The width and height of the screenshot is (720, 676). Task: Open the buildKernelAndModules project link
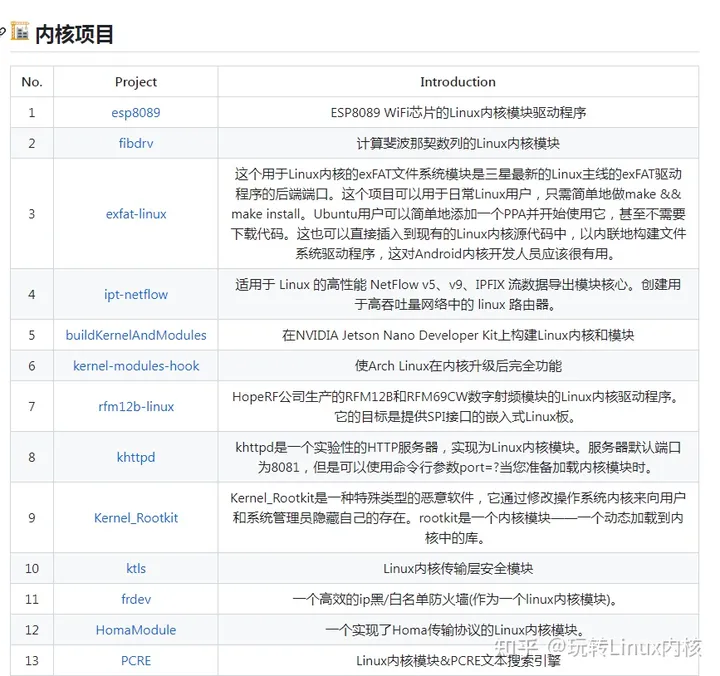click(136, 335)
